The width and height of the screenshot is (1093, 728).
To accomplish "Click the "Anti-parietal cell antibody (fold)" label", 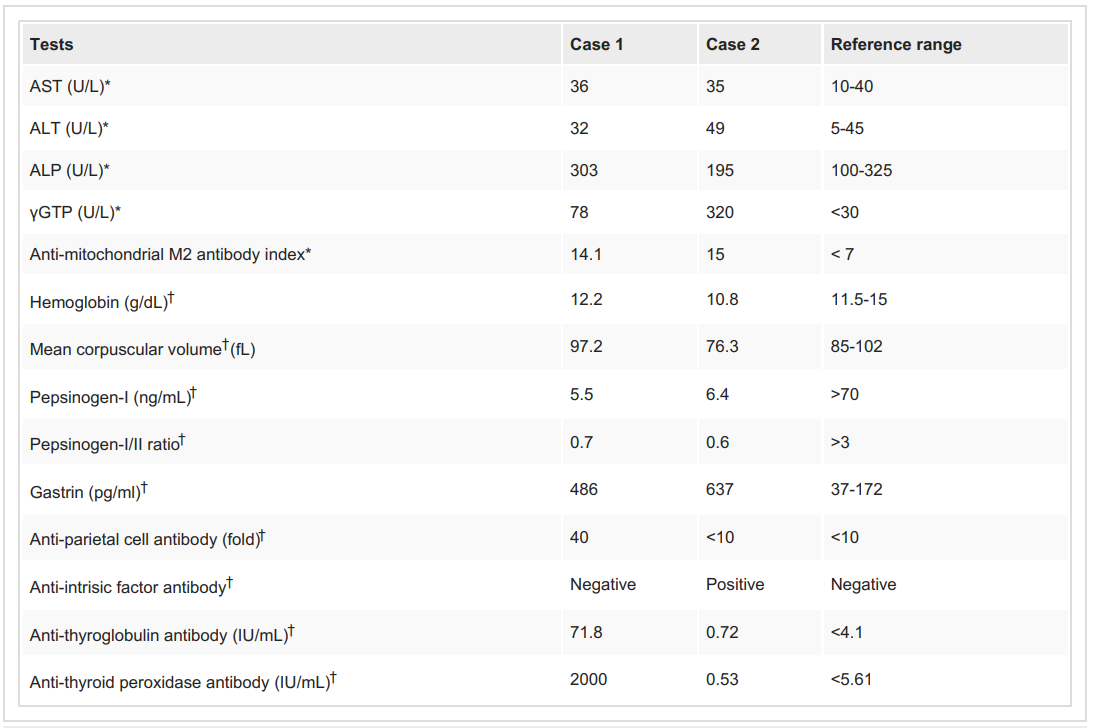I will pos(147,539).
